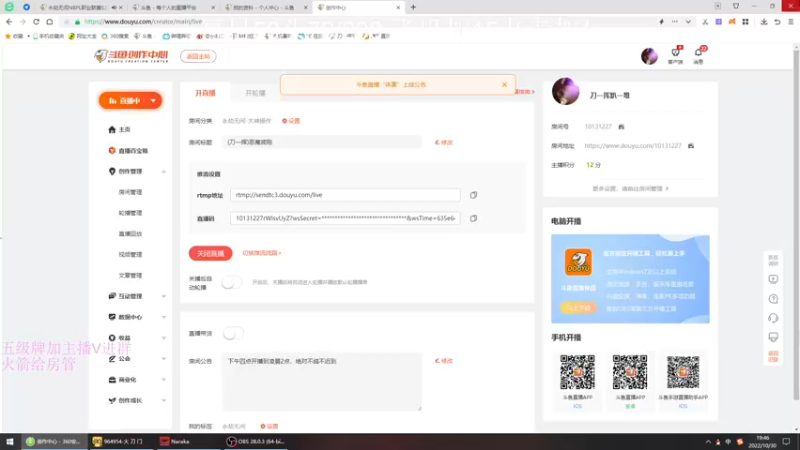
Task: Click the Douyu app icon in PC streaming banner
Action: coord(578,262)
